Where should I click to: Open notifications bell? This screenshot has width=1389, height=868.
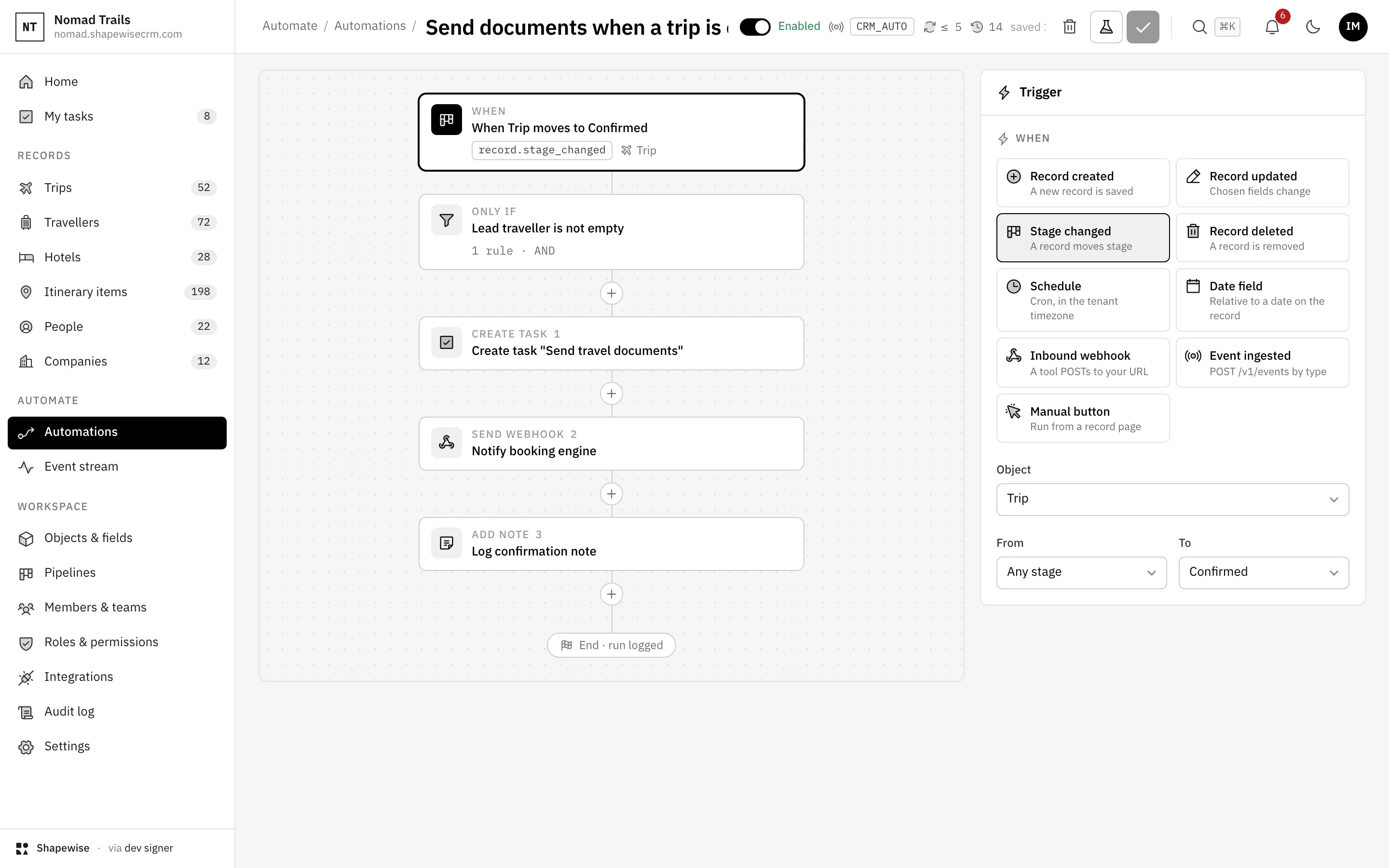tap(1272, 27)
